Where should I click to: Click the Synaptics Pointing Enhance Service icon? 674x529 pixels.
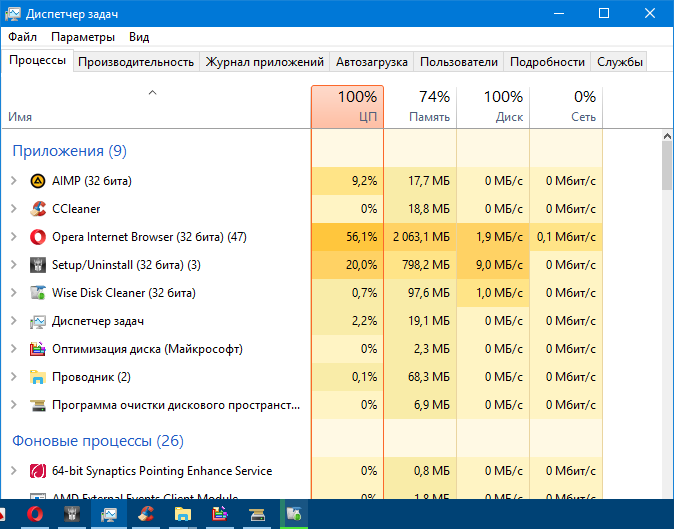[x=38, y=471]
